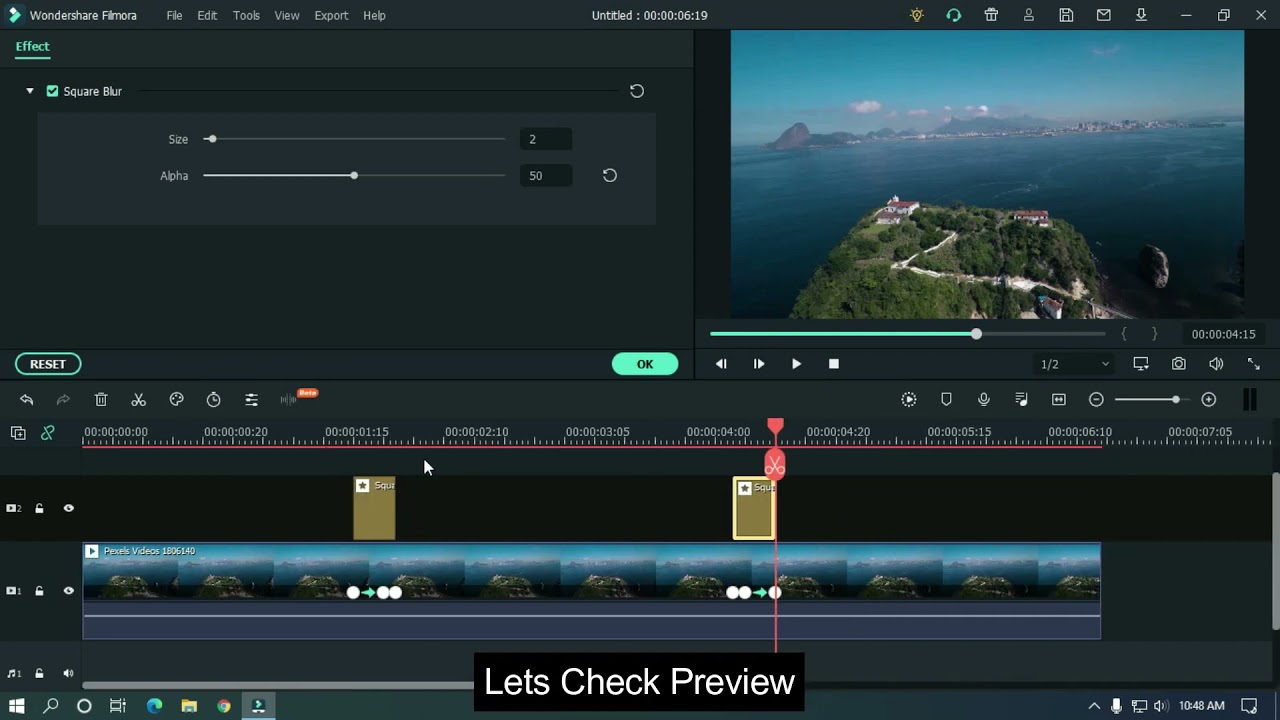Click the add track icon
This screenshot has width=1280, height=720.
[x=18, y=433]
